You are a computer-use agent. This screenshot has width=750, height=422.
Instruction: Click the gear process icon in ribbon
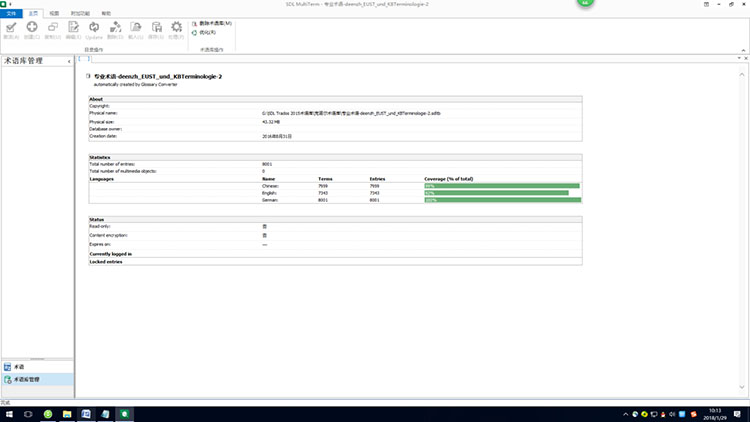[x=176, y=27]
